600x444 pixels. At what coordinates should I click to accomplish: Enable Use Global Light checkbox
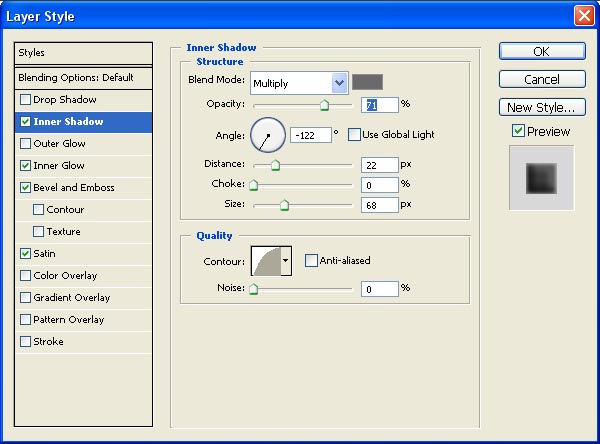pos(354,135)
